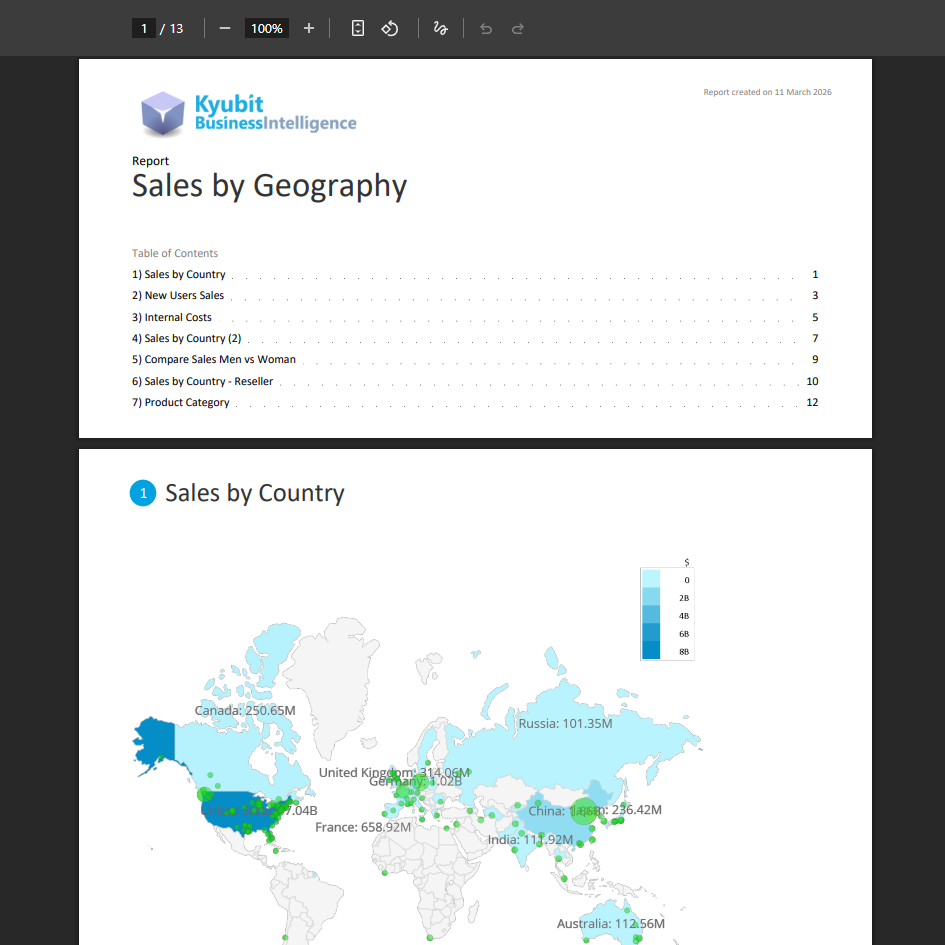Click the page number input field
Screen dimensions: 945x945
(144, 28)
